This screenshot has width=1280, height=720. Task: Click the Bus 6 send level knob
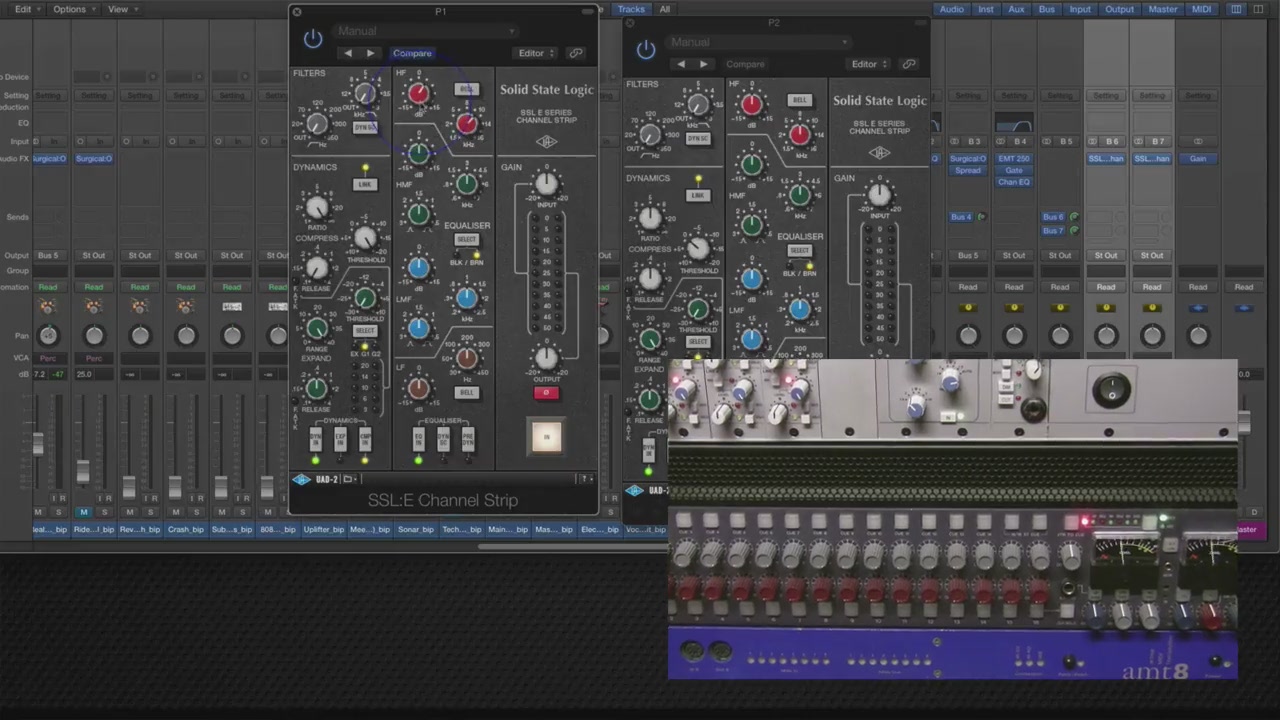pyautogui.click(x=1074, y=217)
